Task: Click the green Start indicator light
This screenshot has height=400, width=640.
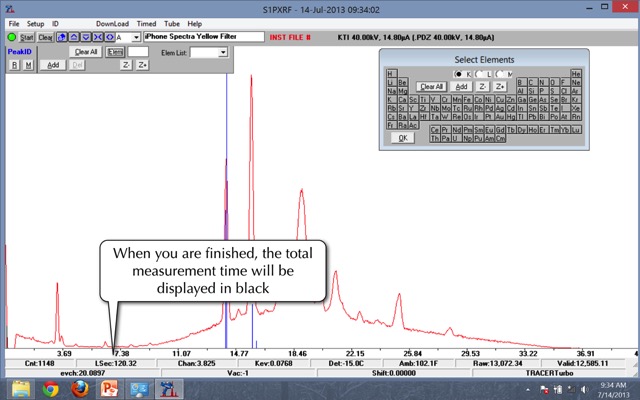Action: click(x=11, y=37)
